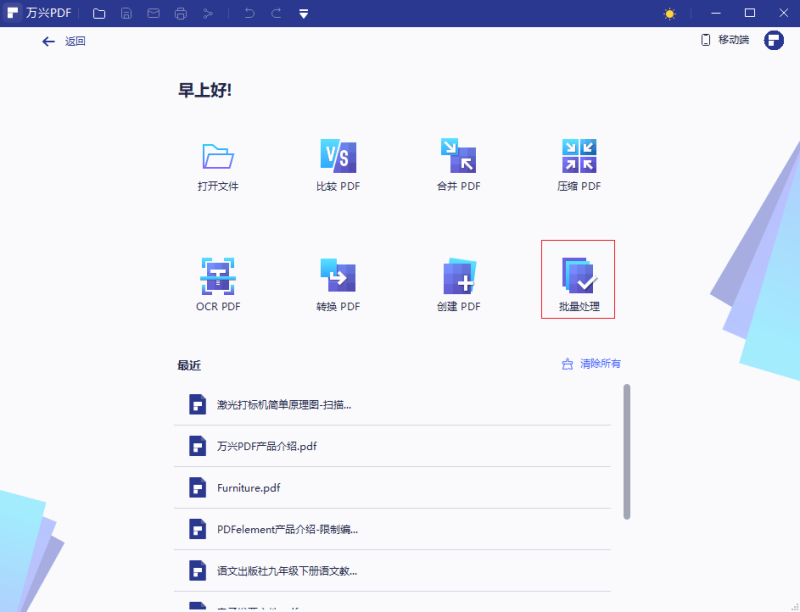This screenshot has width=800, height=612.
Task: Open the 创建 PDF creation tool
Action: pyautogui.click(x=458, y=279)
